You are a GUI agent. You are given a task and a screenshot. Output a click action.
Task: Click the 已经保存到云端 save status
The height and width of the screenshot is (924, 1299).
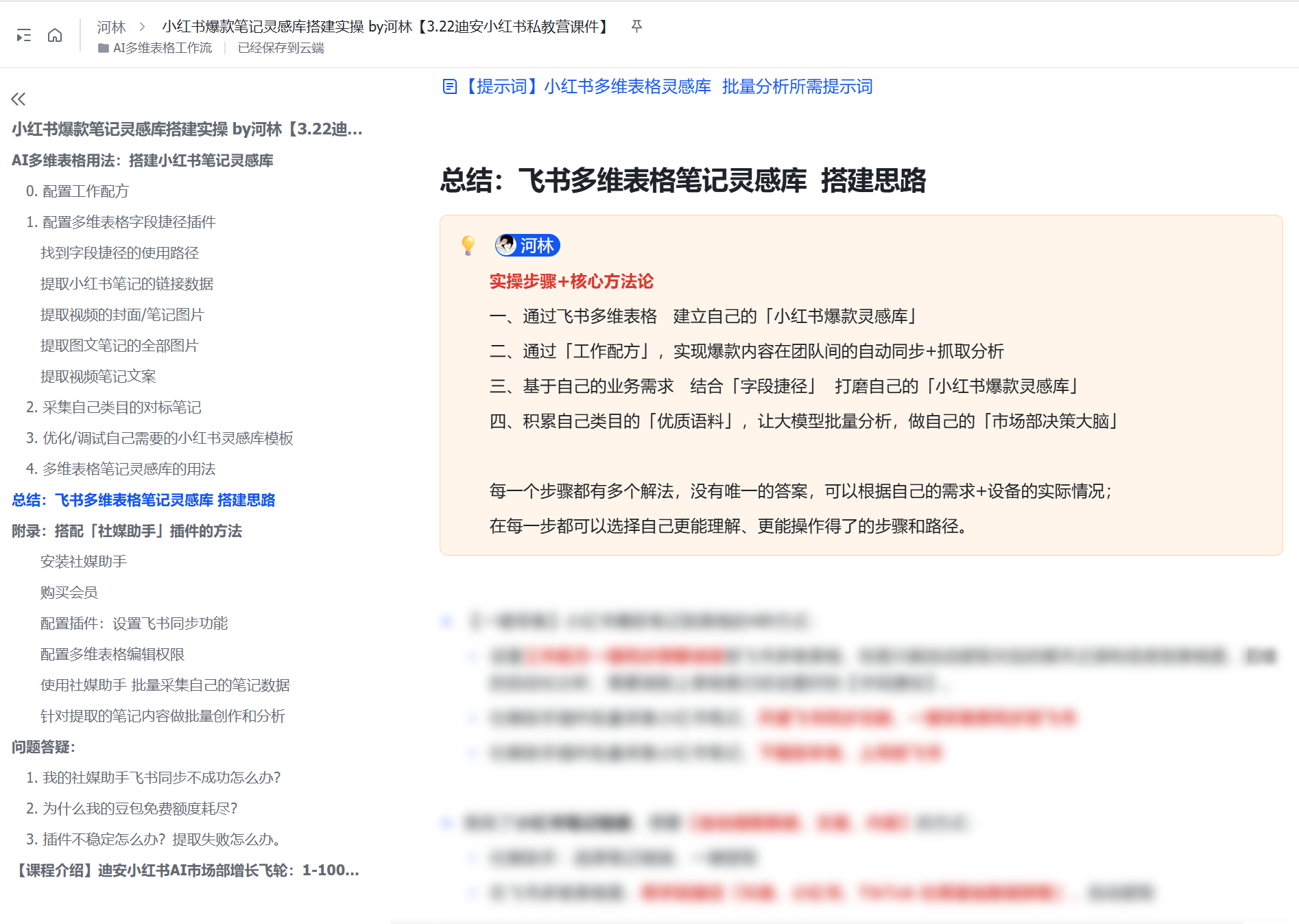coord(281,48)
